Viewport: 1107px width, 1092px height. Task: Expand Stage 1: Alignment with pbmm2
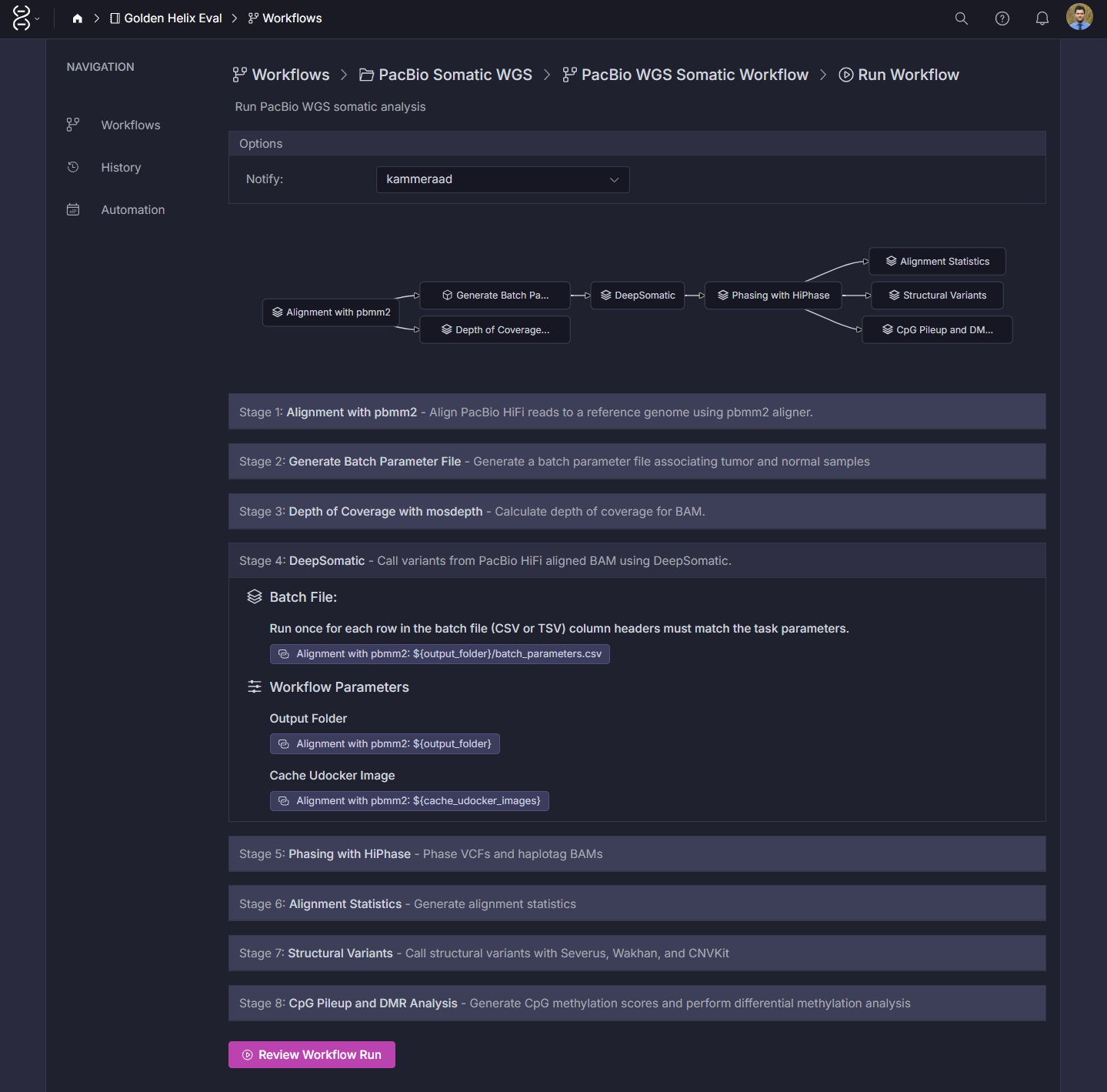636,412
